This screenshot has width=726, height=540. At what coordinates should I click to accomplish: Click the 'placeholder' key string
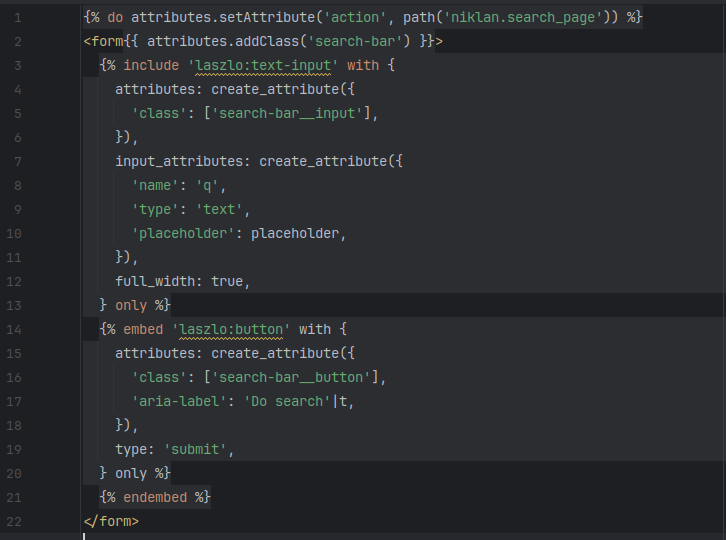pos(183,233)
